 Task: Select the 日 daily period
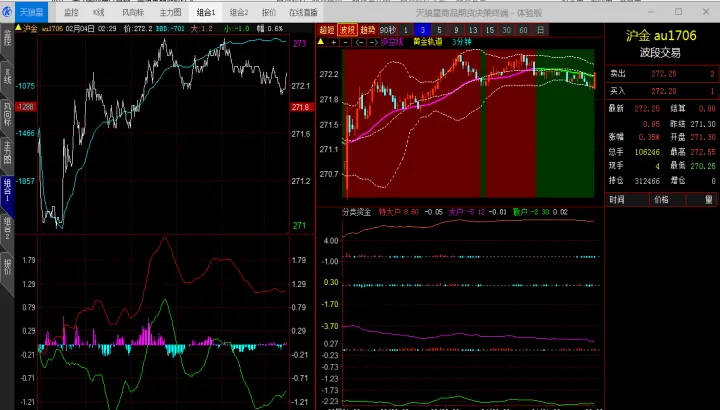click(540, 30)
